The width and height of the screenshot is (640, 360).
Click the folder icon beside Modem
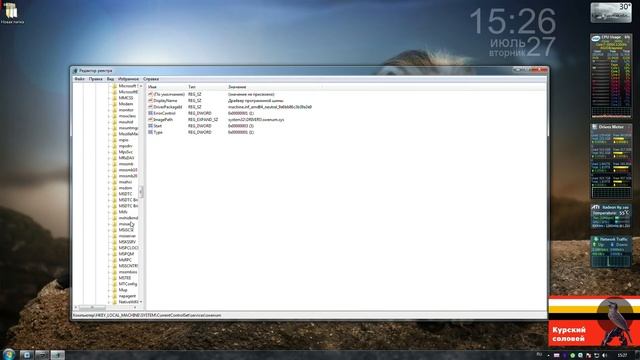(115, 104)
